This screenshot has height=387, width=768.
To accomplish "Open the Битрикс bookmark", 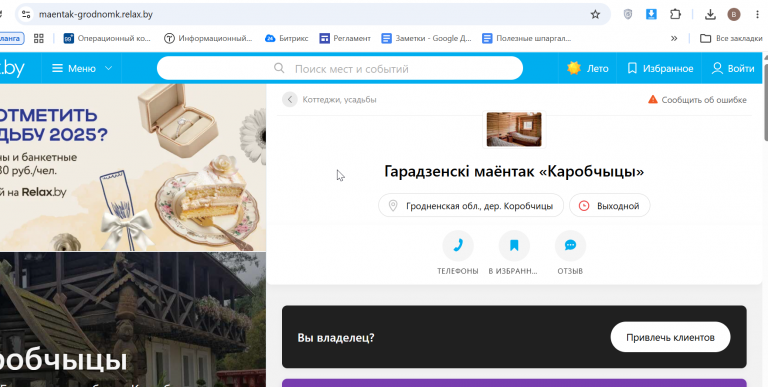I will 287,38.
